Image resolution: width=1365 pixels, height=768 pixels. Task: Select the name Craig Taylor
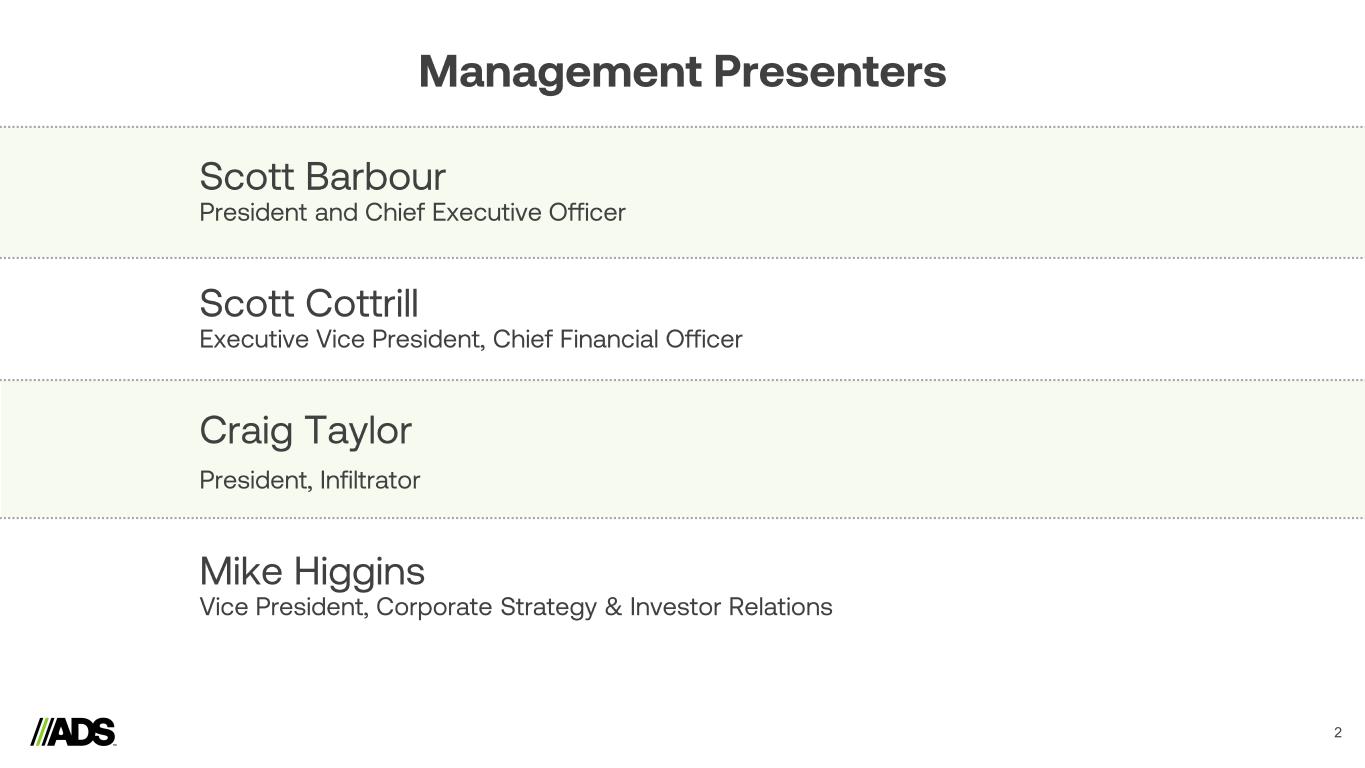[305, 431]
